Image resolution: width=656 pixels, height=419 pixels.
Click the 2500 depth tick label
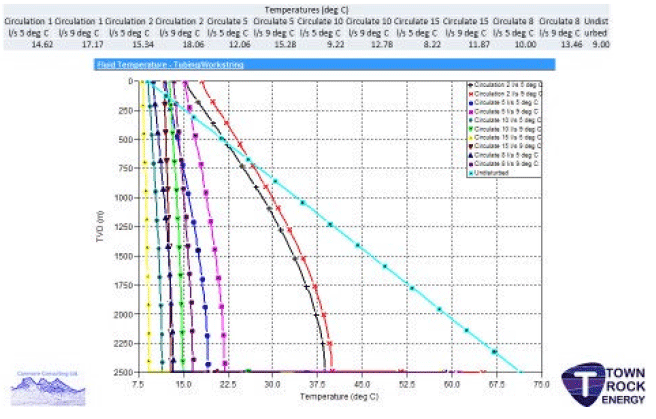point(123,372)
